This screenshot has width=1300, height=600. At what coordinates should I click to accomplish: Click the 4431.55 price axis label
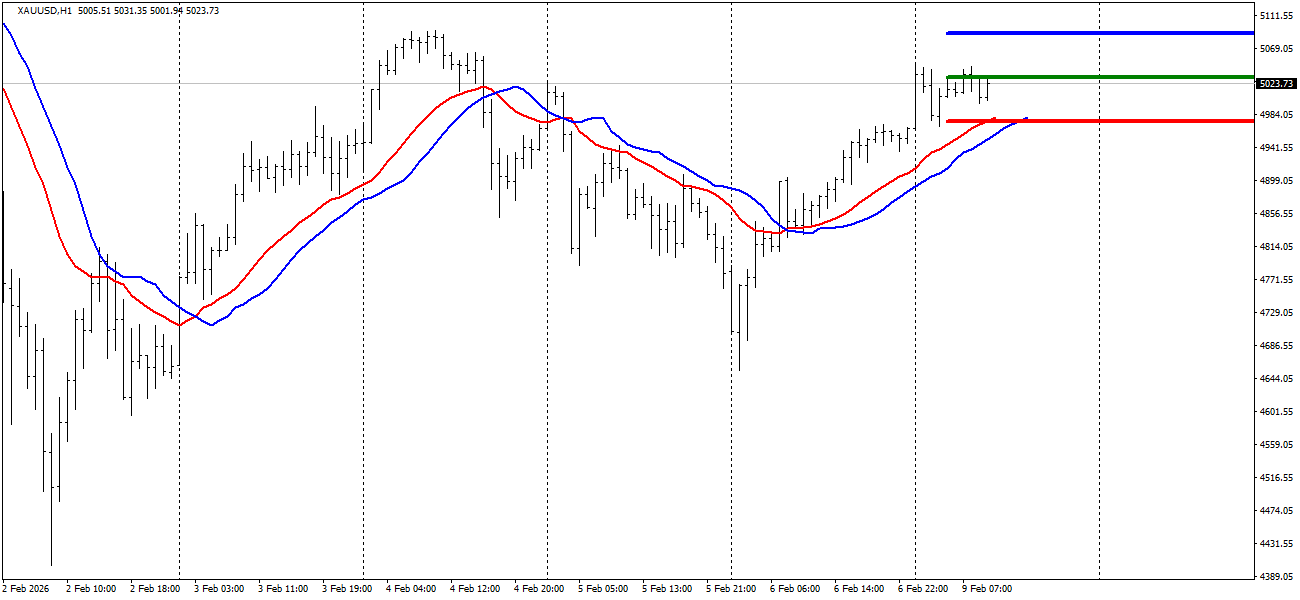click(1277, 544)
